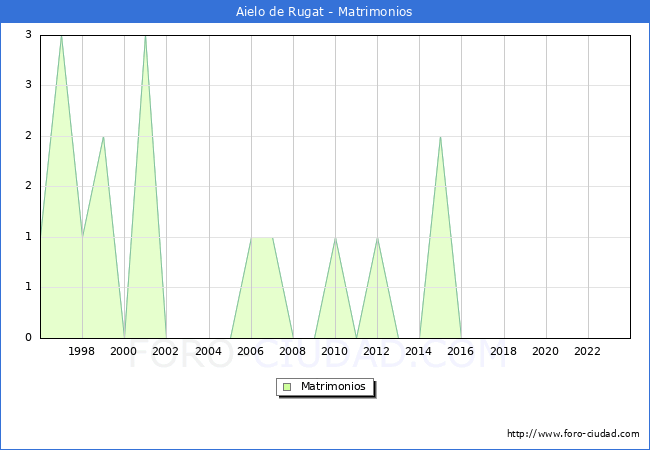Click the 2001 data peak at value 3
The height and width of the screenshot is (450, 650).
pyautogui.click(x=145, y=36)
